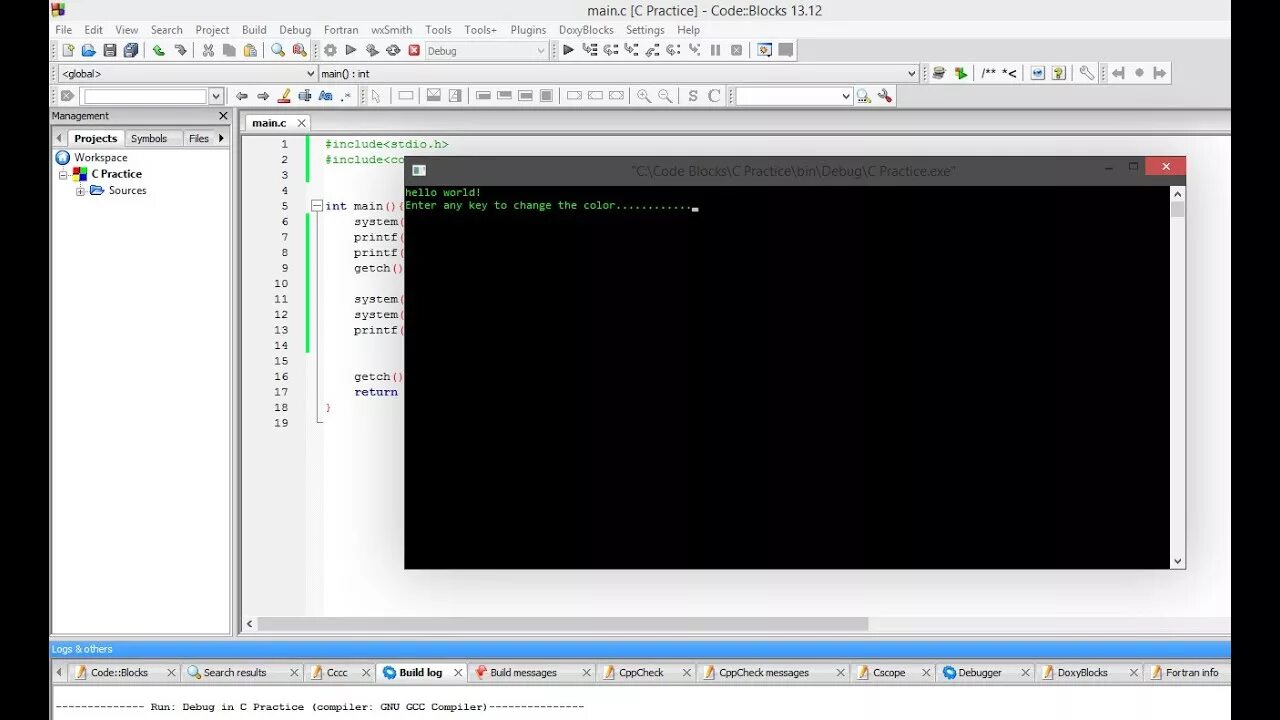Open the Debugging windows icon

(765, 50)
